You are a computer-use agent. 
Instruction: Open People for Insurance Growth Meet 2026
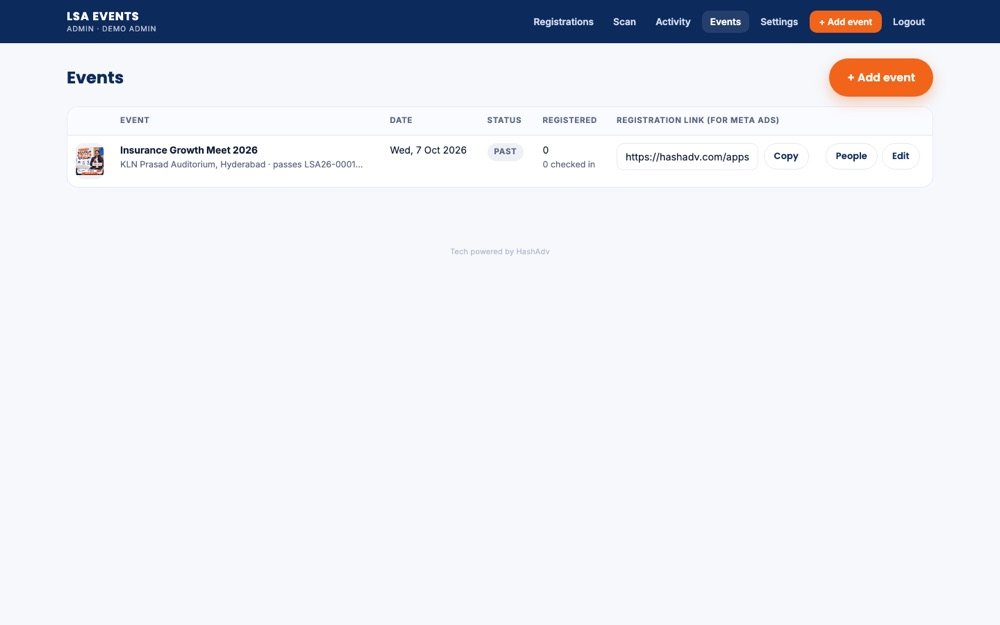[851, 156]
